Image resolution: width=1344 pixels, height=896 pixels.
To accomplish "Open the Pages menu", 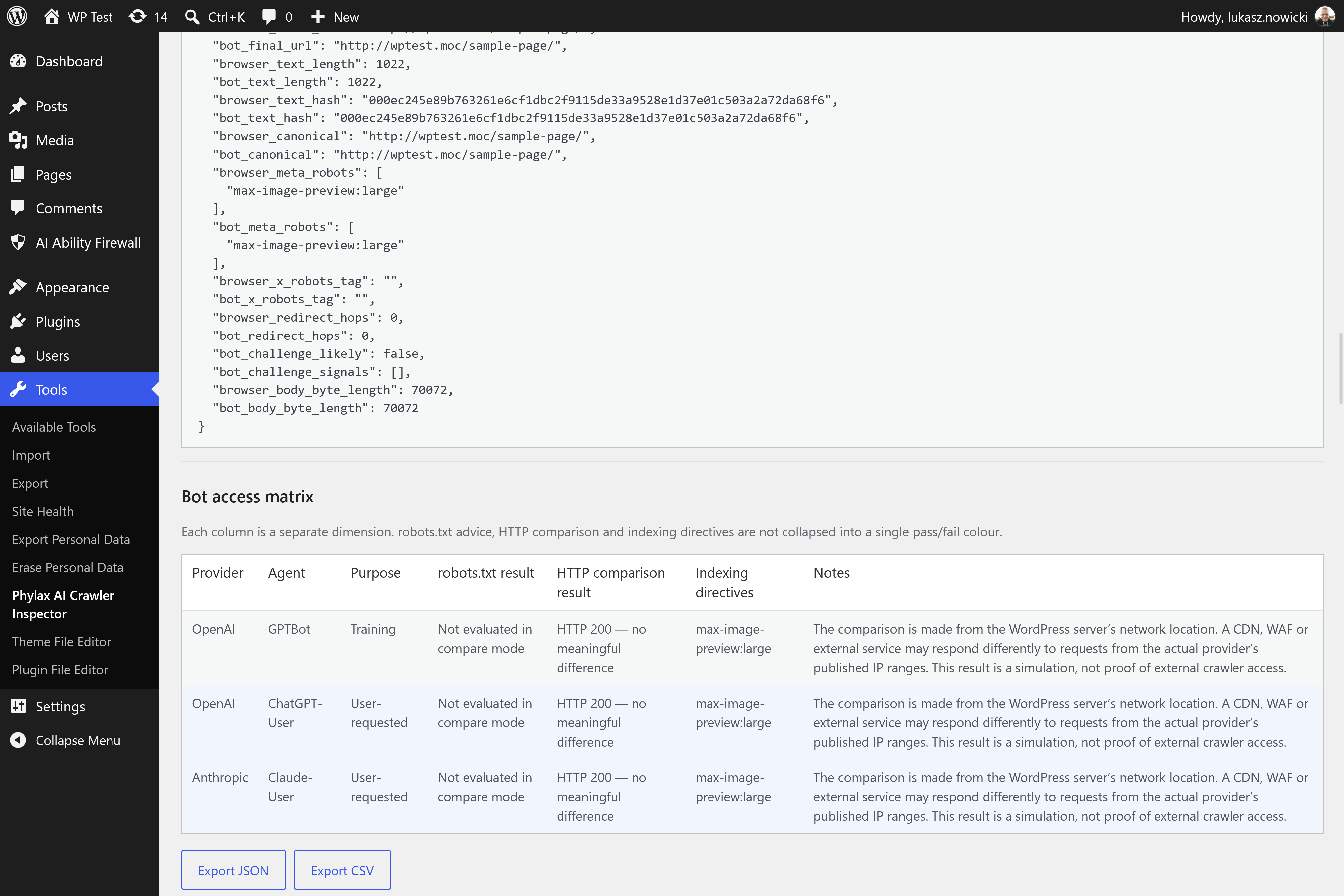I will (x=79, y=174).
